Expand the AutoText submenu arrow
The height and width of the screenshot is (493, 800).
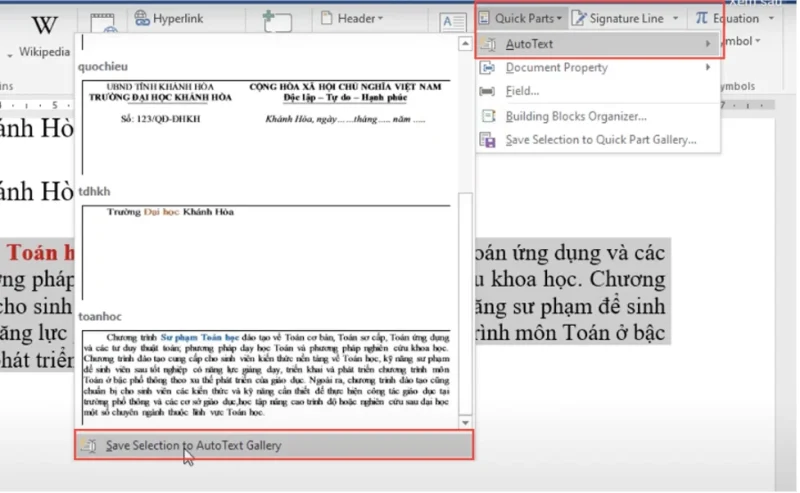[708, 44]
